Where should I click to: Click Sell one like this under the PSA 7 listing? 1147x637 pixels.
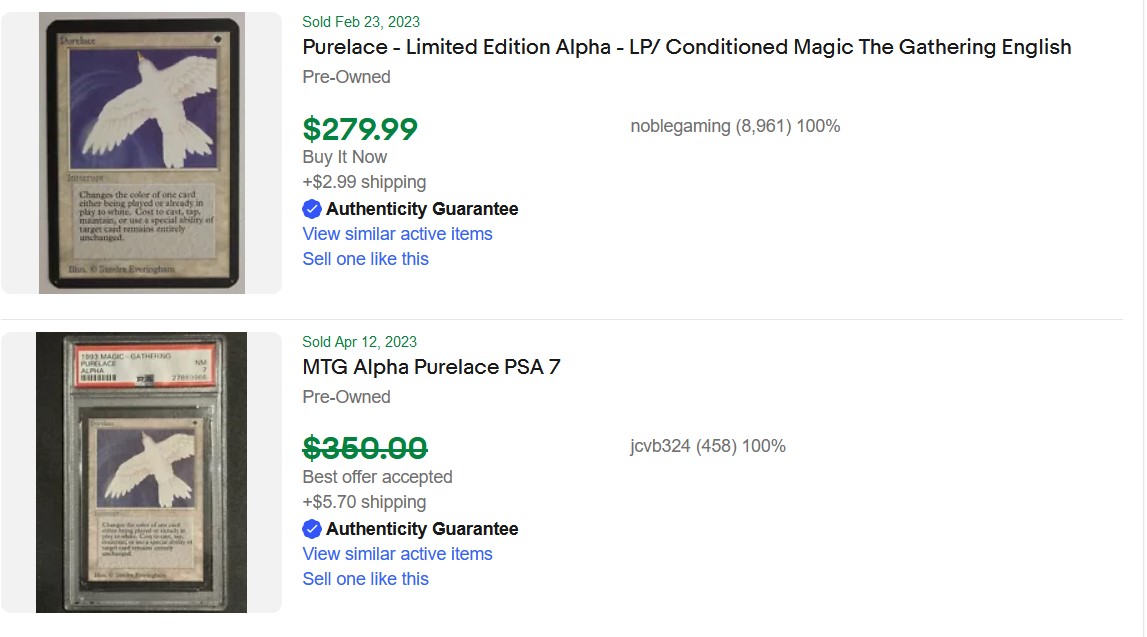pos(365,579)
